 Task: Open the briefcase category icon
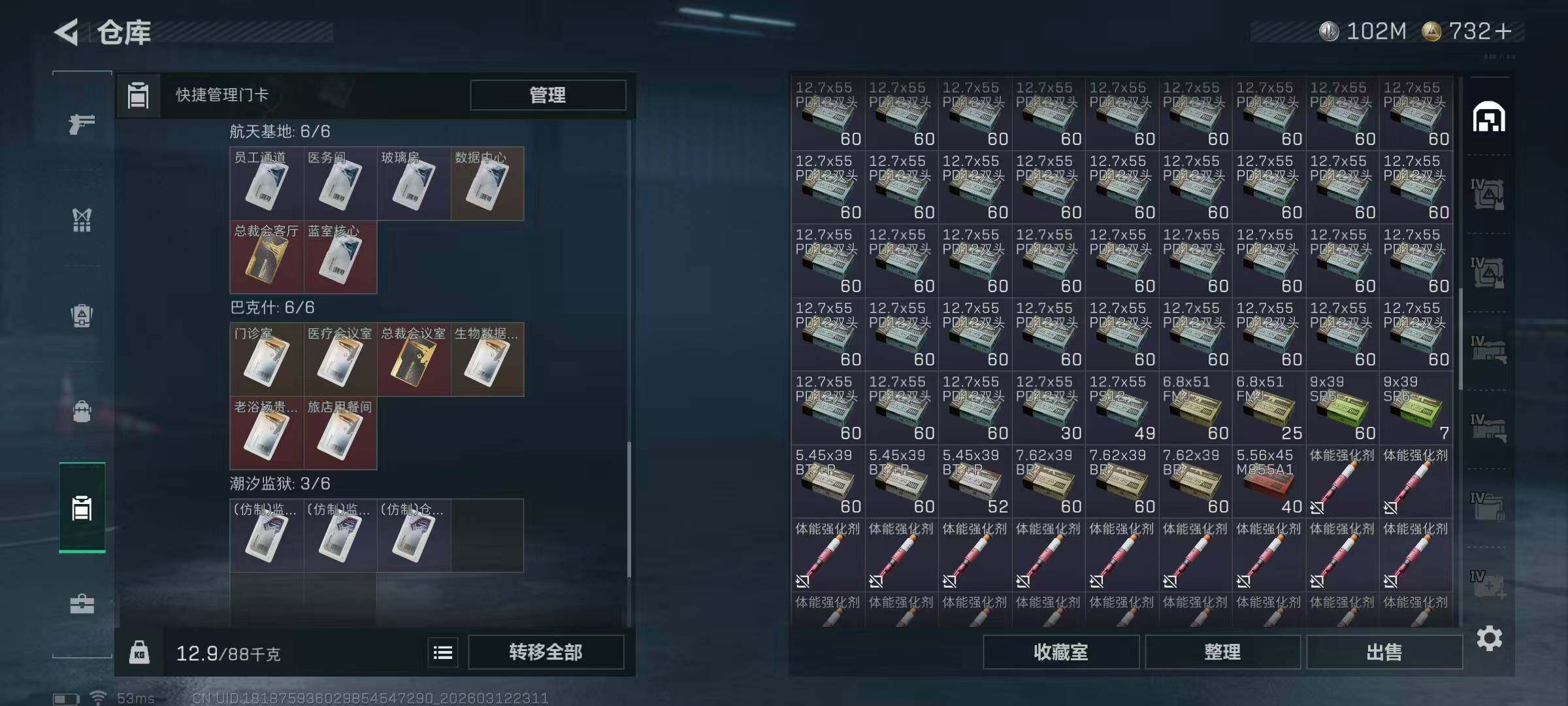82,603
